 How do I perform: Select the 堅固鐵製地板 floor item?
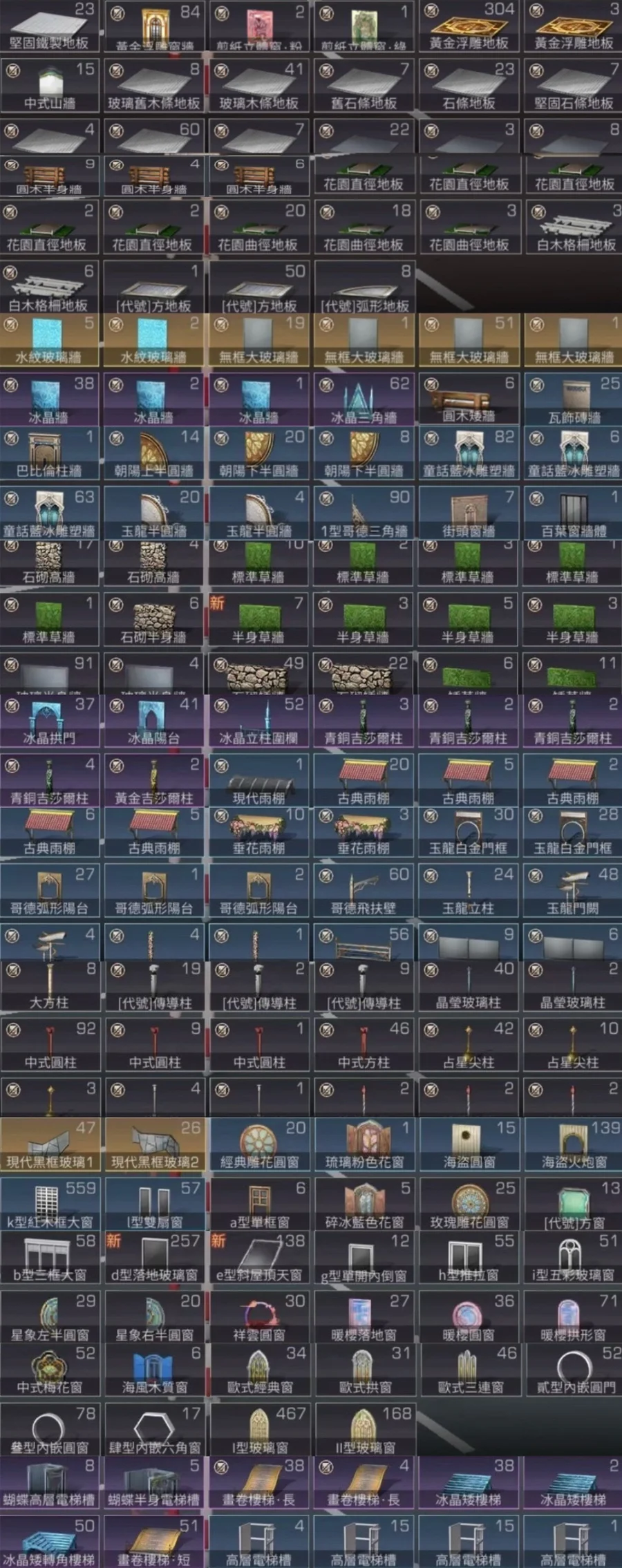[x=50, y=26]
